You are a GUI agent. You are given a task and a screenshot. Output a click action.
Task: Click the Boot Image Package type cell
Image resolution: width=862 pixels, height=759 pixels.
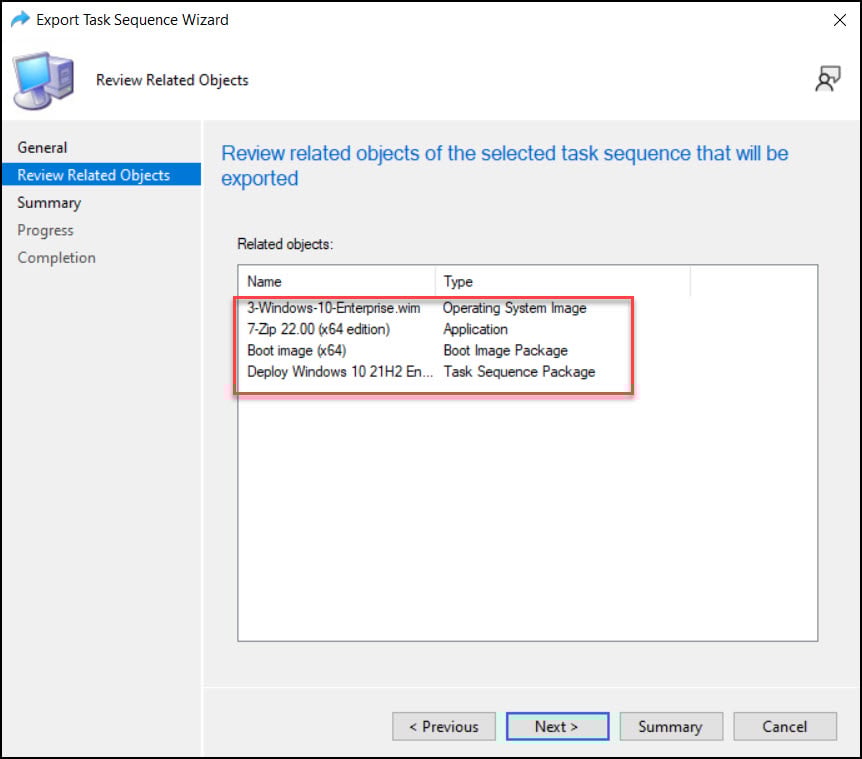(505, 351)
